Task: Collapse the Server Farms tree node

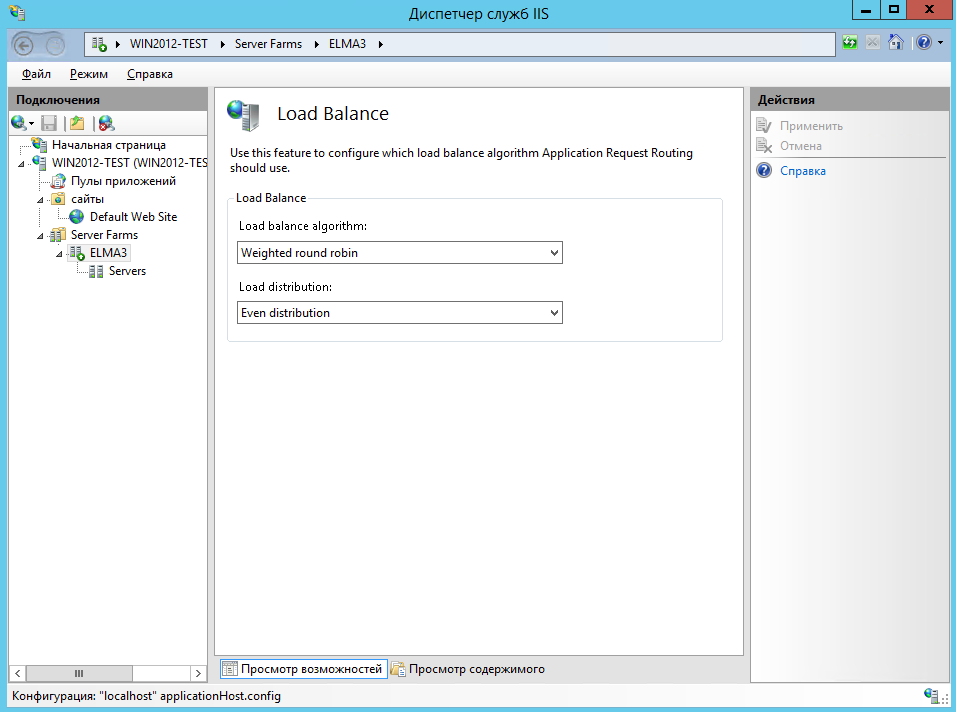Action: point(42,235)
